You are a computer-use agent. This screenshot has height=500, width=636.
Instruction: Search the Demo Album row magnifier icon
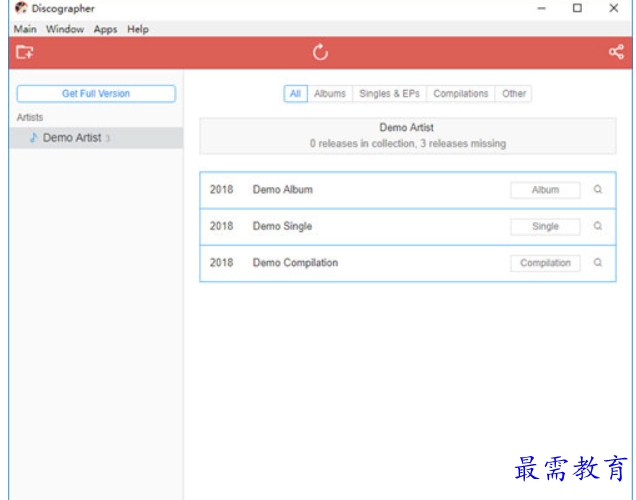pos(597,189)
